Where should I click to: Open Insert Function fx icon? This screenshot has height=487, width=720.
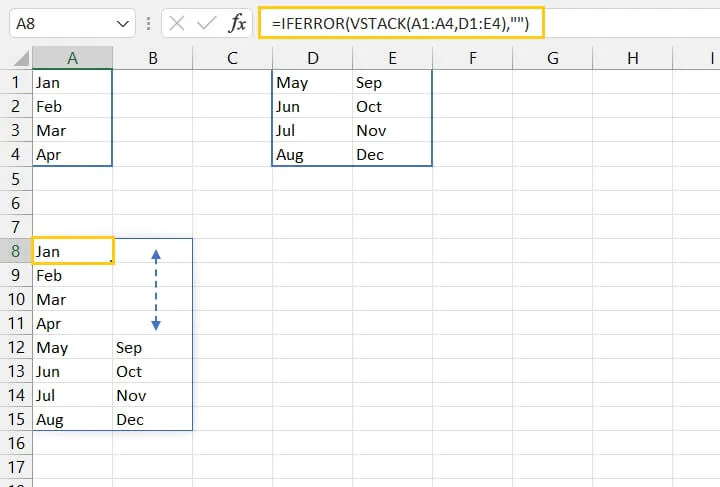(237, 23)
